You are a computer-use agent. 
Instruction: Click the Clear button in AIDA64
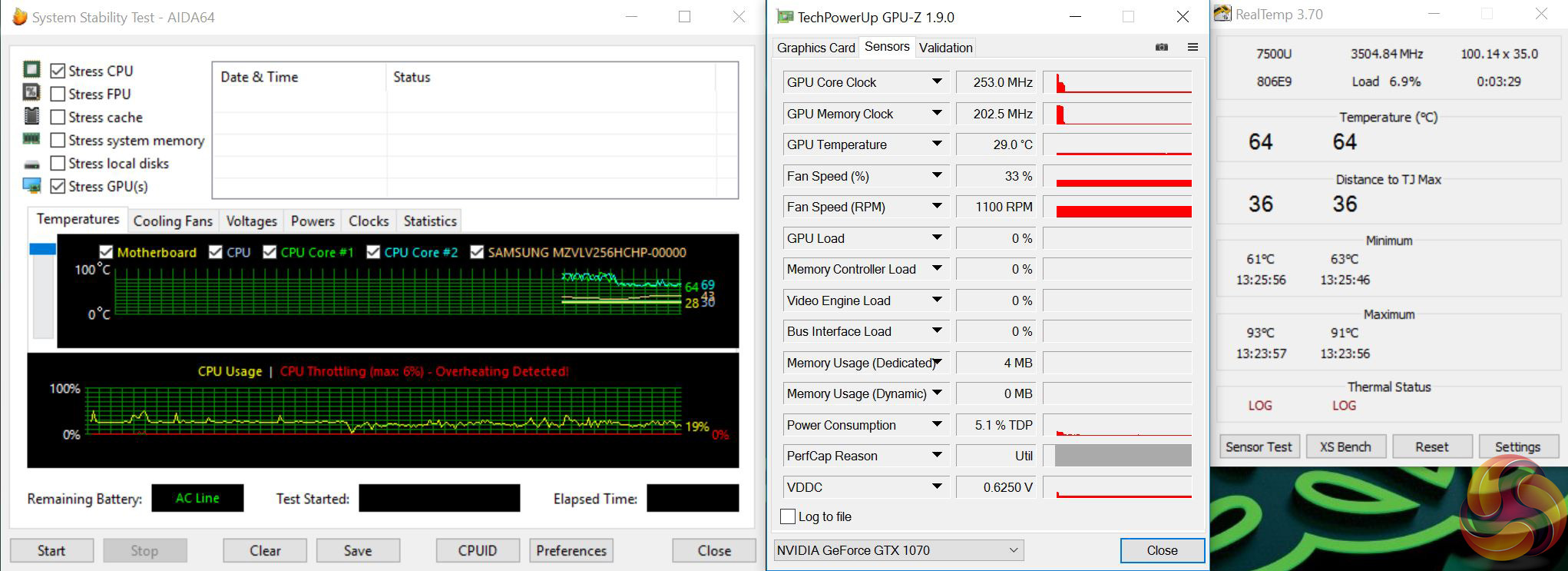click(265, 550)
